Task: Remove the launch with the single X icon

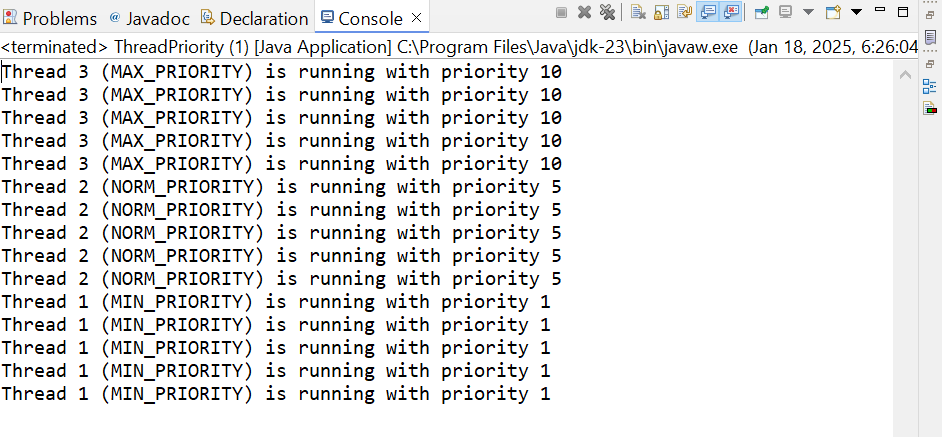Action: [584, 12]
